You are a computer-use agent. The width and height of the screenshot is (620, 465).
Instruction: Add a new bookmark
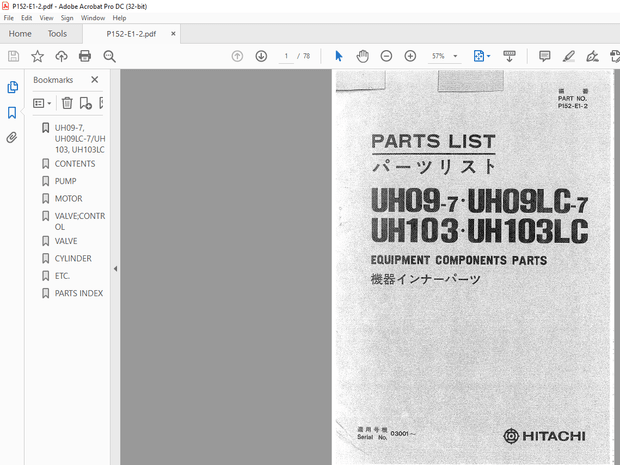85,103
